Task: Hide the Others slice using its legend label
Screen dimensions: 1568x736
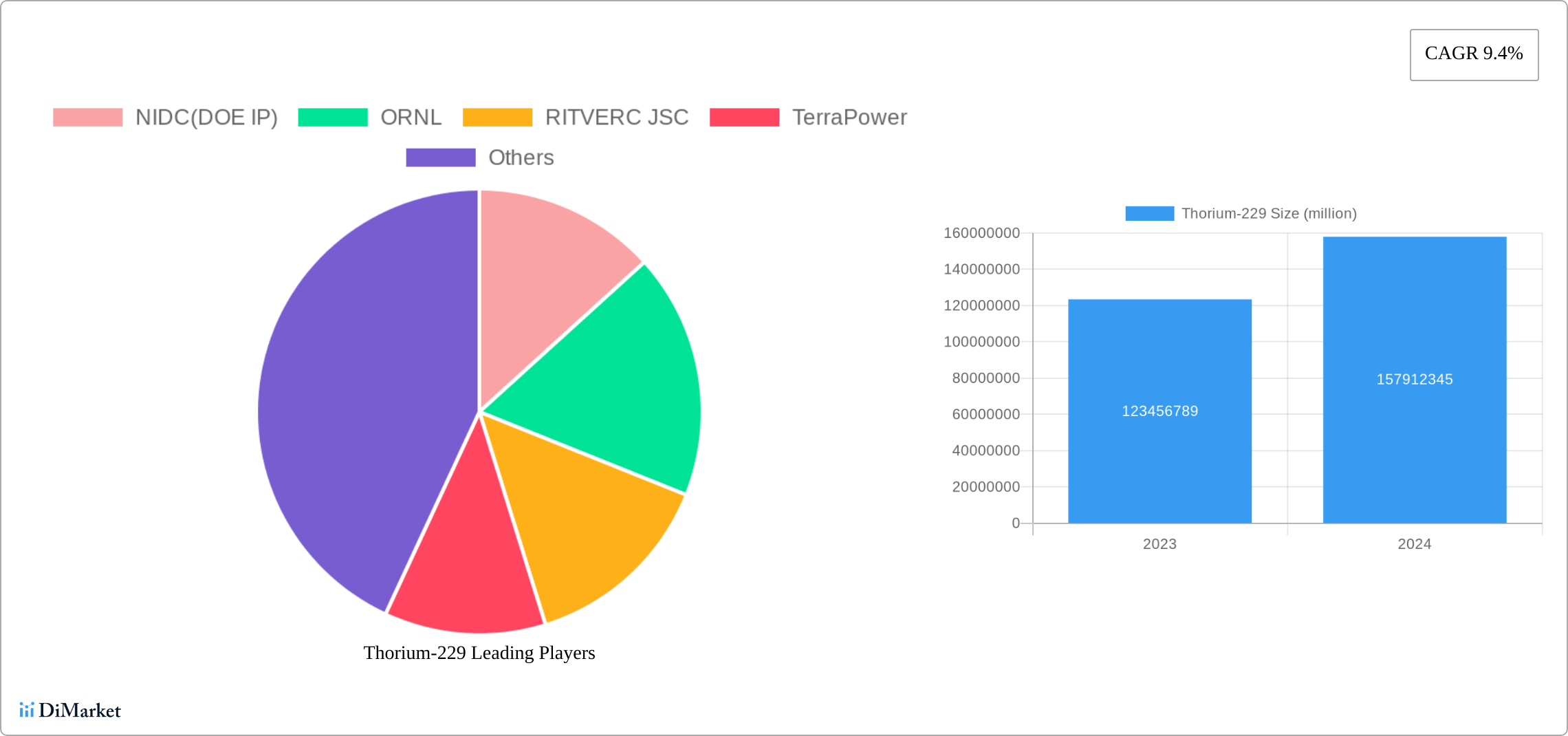Action: click(521, 158)
